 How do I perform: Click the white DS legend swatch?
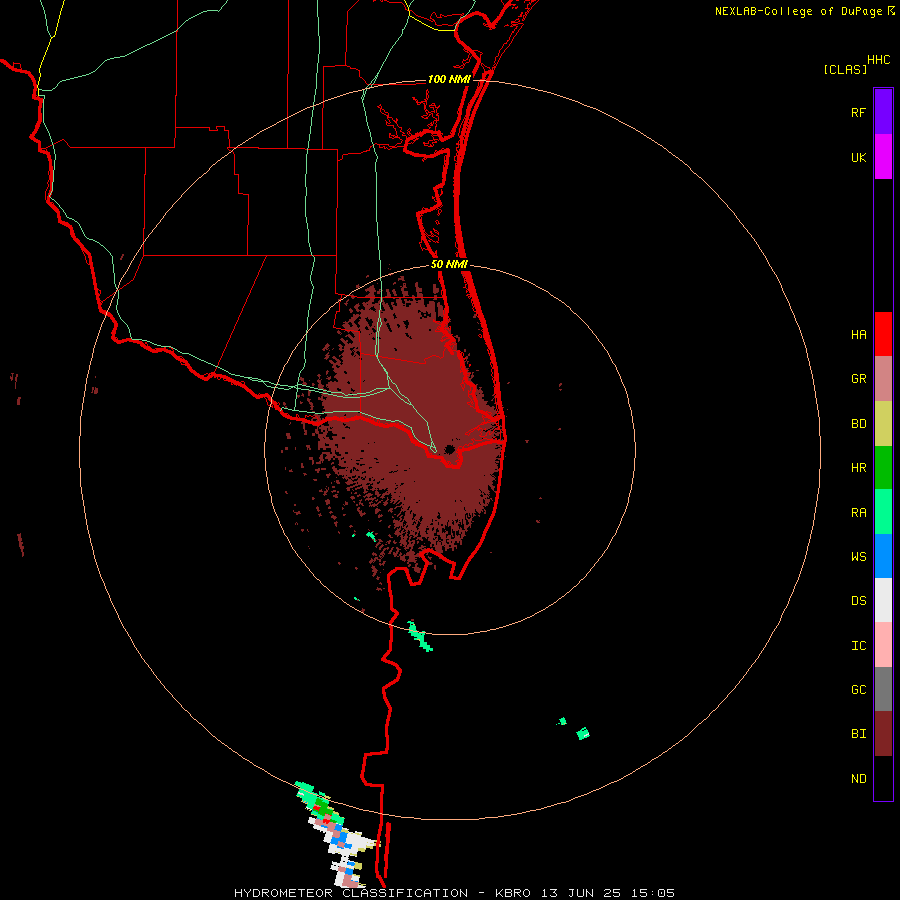[883, 601]
